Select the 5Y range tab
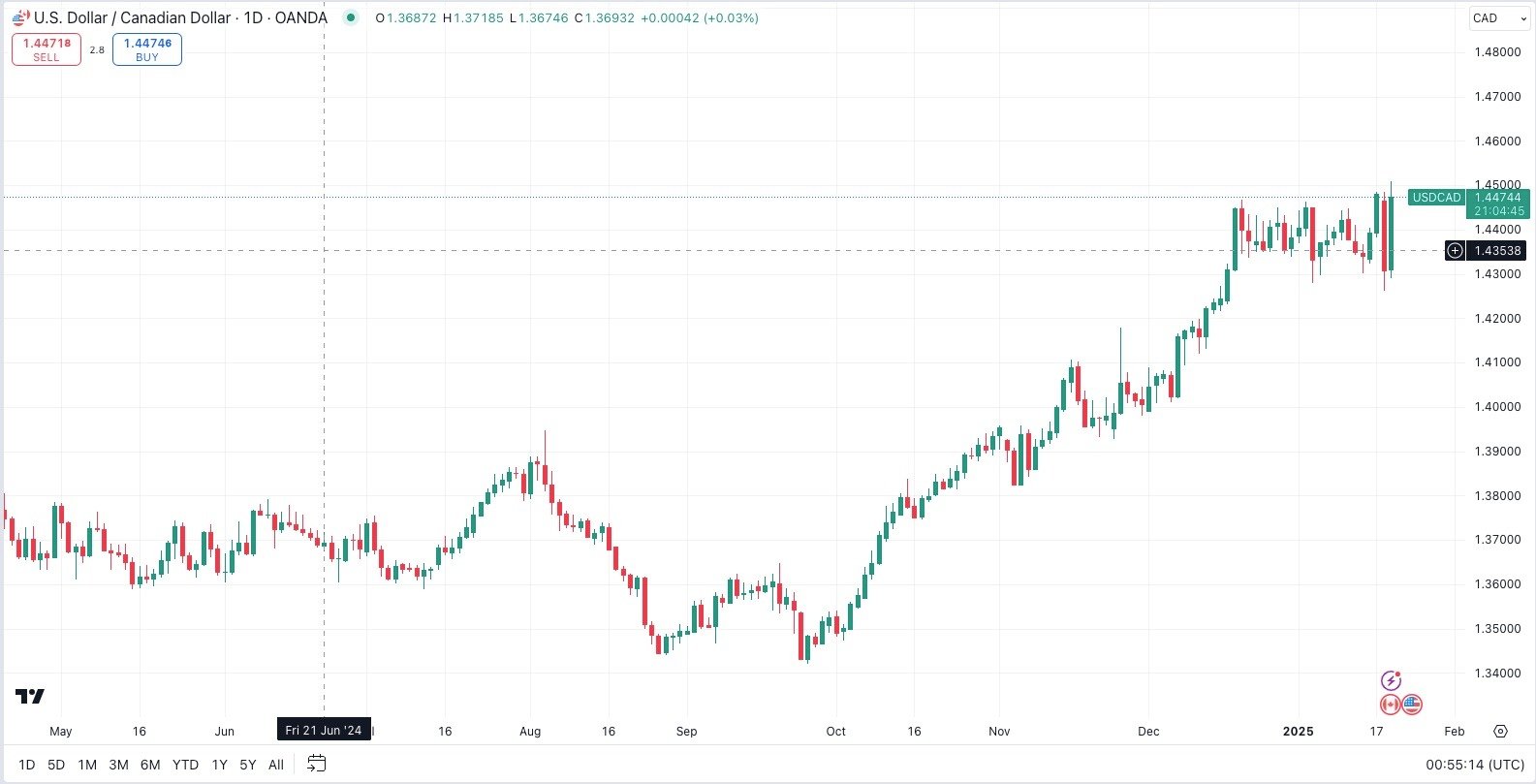 [x=248, y=765]
